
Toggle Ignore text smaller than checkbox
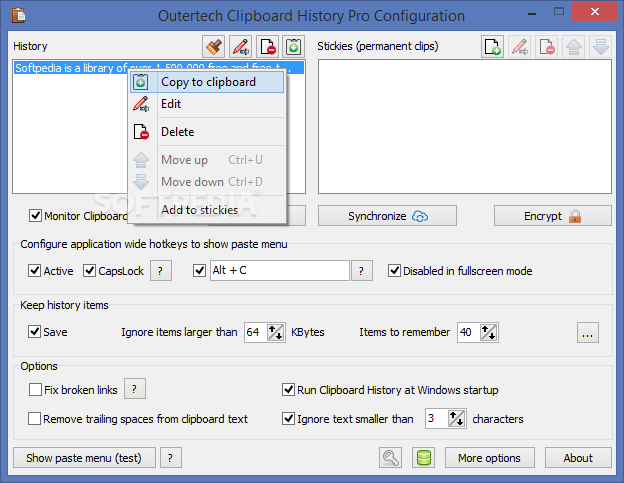pyautogui.click(x=288, y=419)
